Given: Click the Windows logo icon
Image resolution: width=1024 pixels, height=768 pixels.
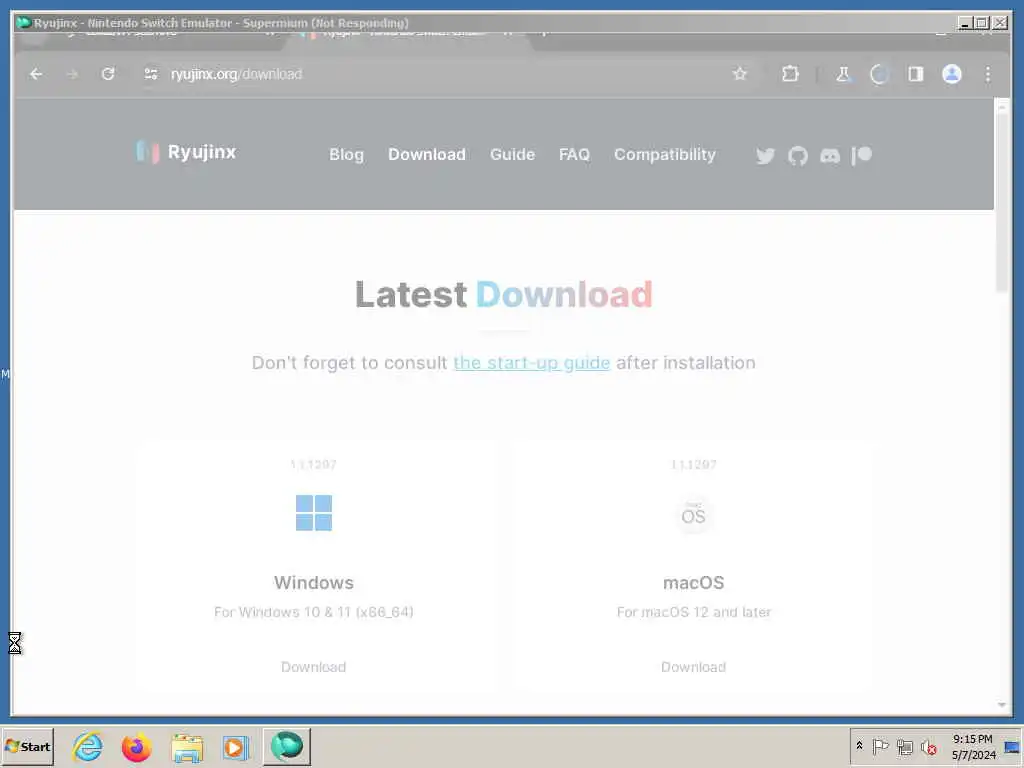Looking at the screenshot, I should (x=313, y=513).
